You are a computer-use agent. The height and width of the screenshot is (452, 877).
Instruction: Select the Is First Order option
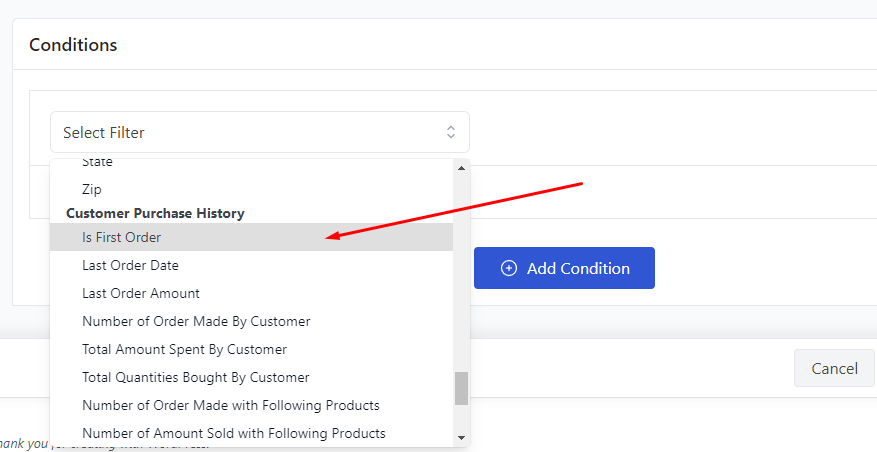click(x=251, y=237)
